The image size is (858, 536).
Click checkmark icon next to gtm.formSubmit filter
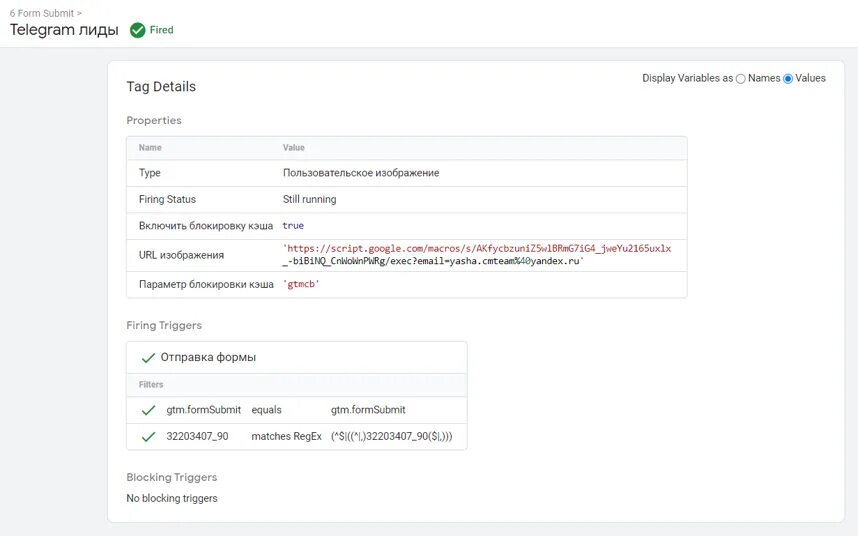coord(148,410)
